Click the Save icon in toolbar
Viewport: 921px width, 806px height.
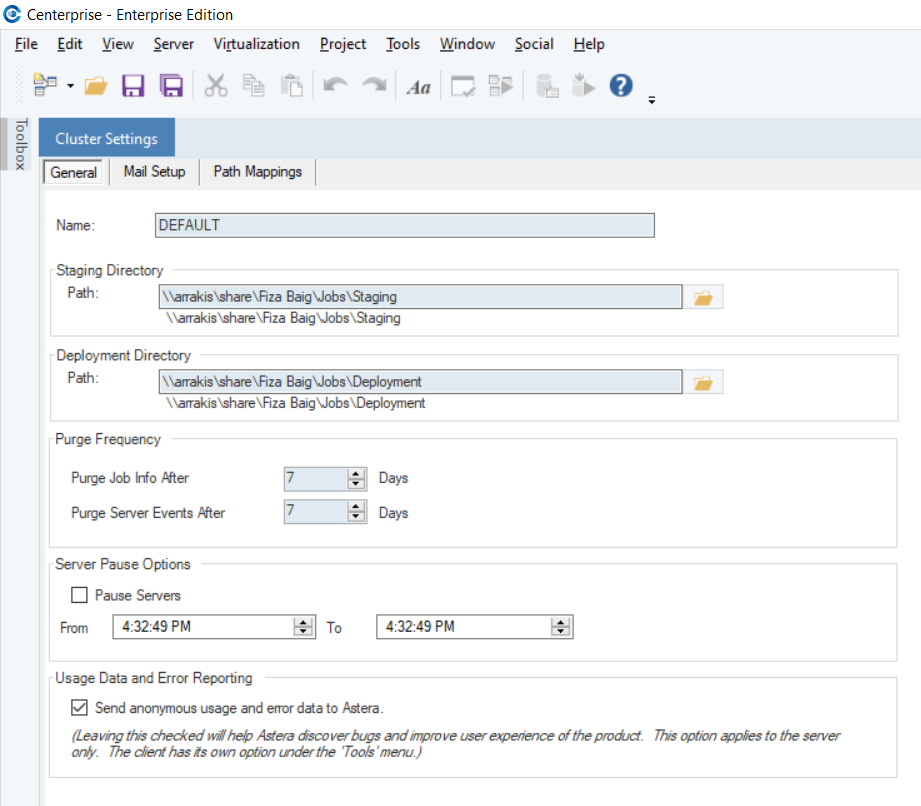tap(133, 86)
